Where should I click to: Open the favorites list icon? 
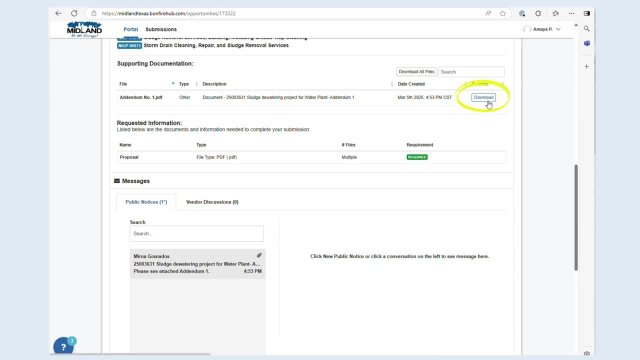tap(556, 13)
